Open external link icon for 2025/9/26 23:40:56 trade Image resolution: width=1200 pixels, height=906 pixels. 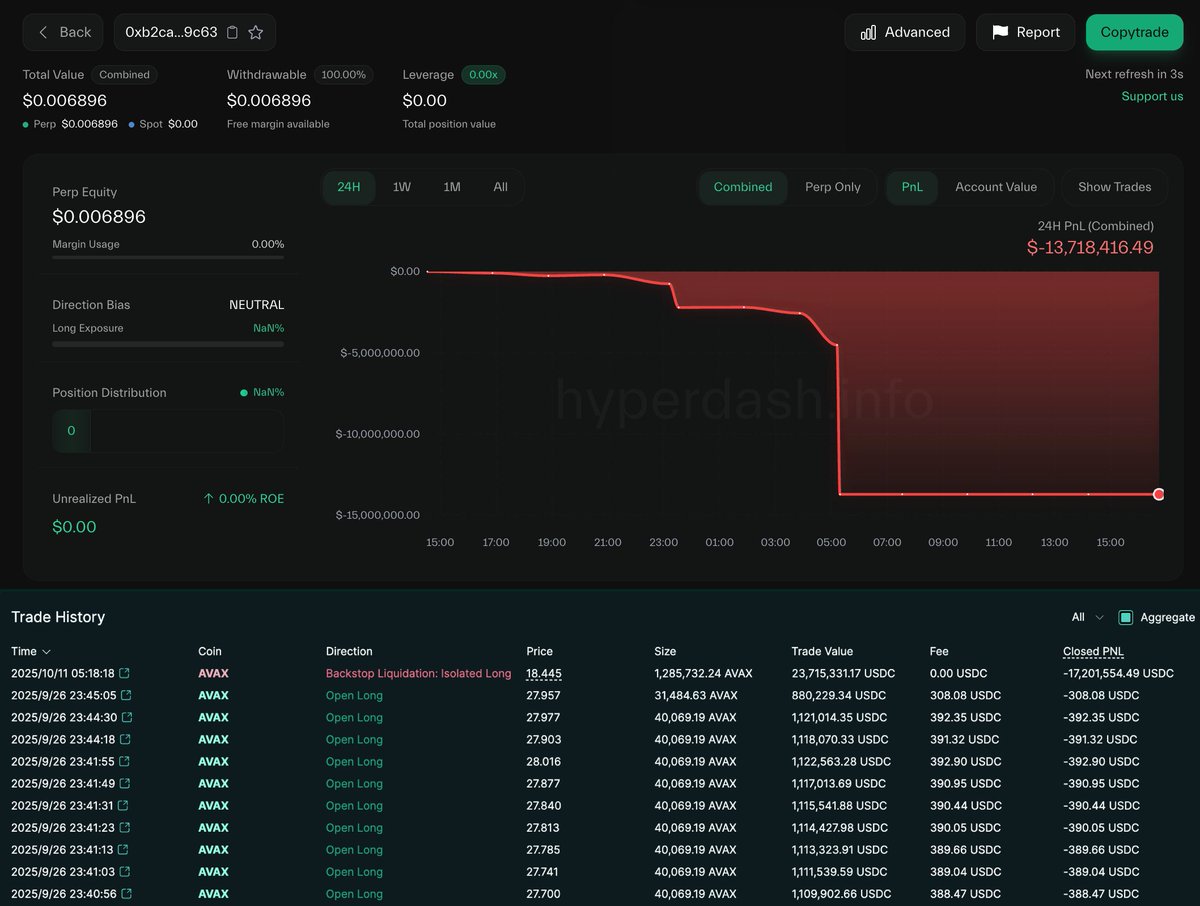pyautogui.click(x=126, y=894)
